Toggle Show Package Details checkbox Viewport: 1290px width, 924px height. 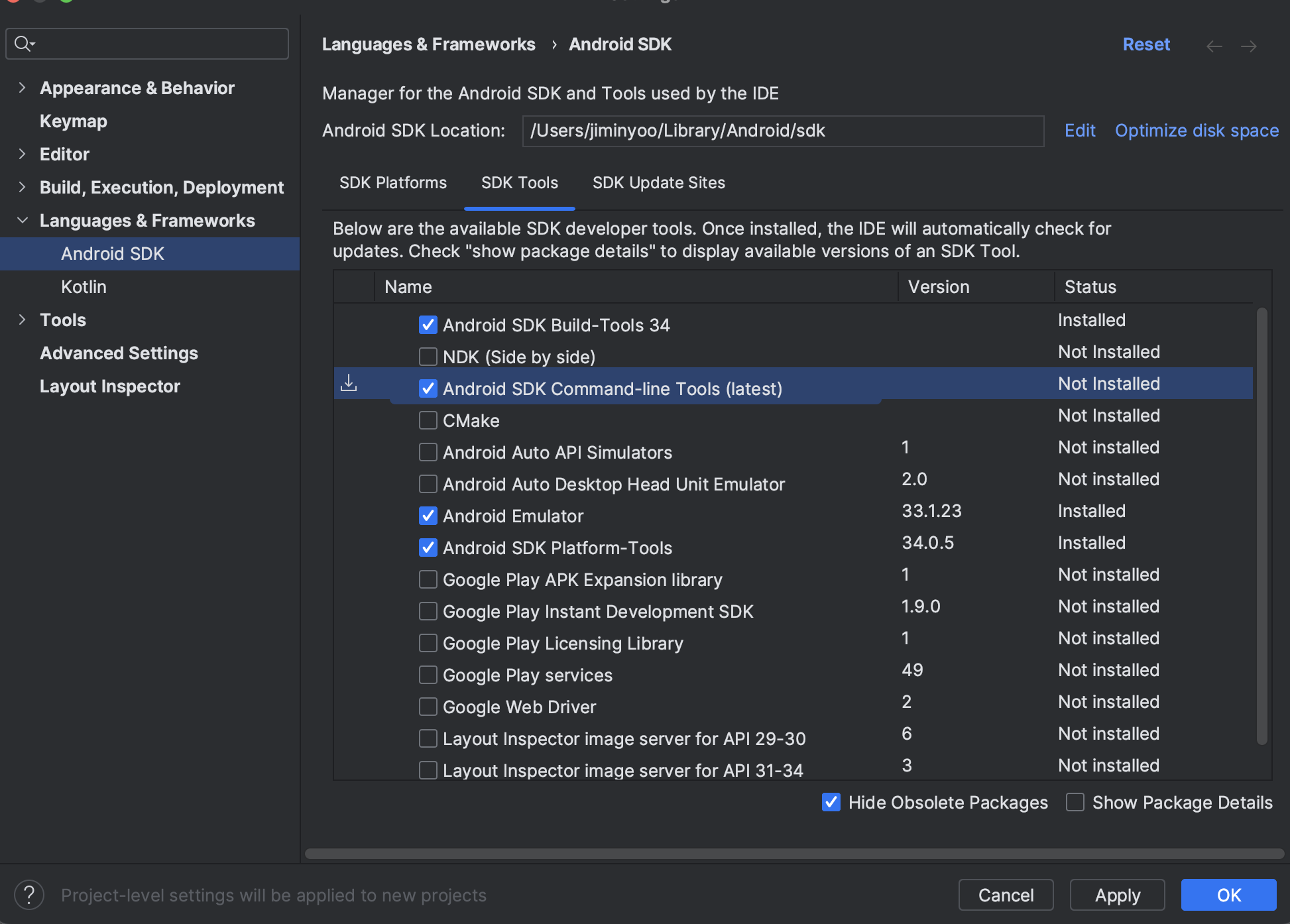click(x=1075, y=802)
